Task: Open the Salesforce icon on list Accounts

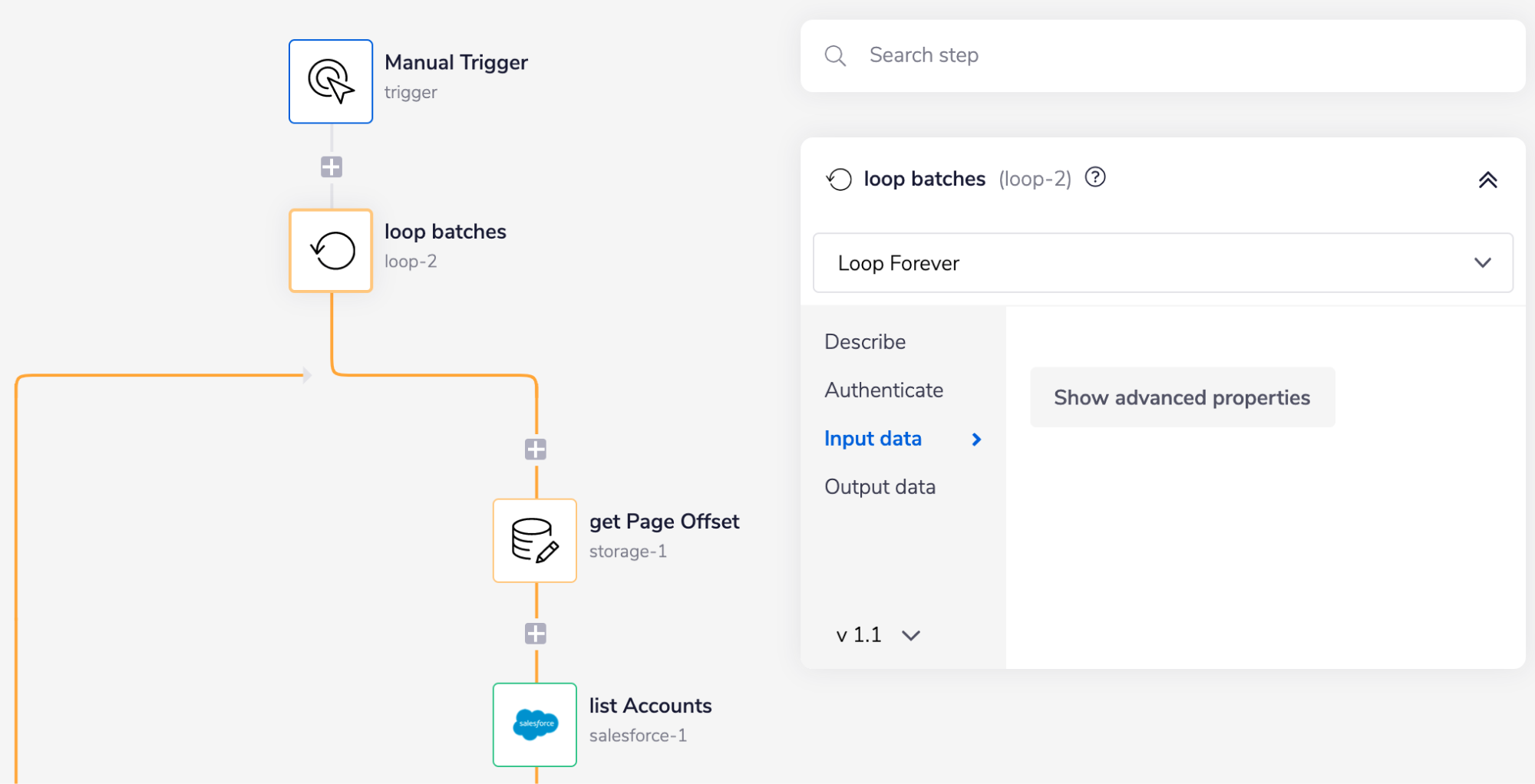Action: coord(534,724)
